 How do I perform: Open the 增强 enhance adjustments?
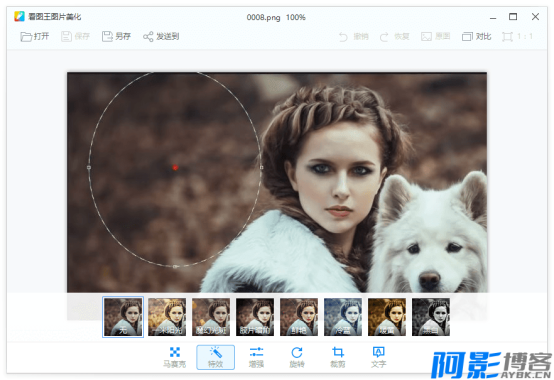(256, 357)
